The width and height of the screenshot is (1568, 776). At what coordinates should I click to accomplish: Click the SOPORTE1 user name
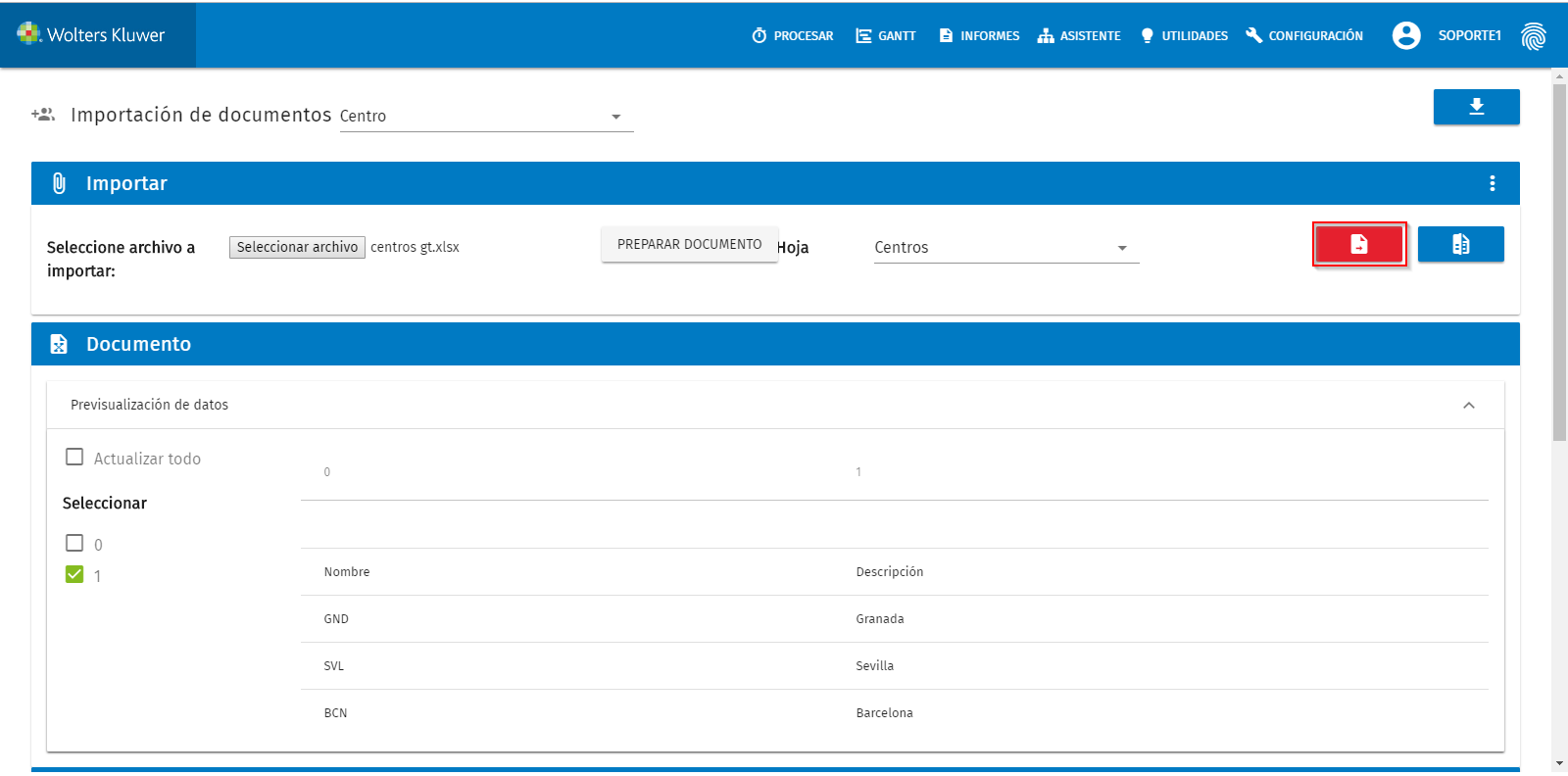(1469, 35)
